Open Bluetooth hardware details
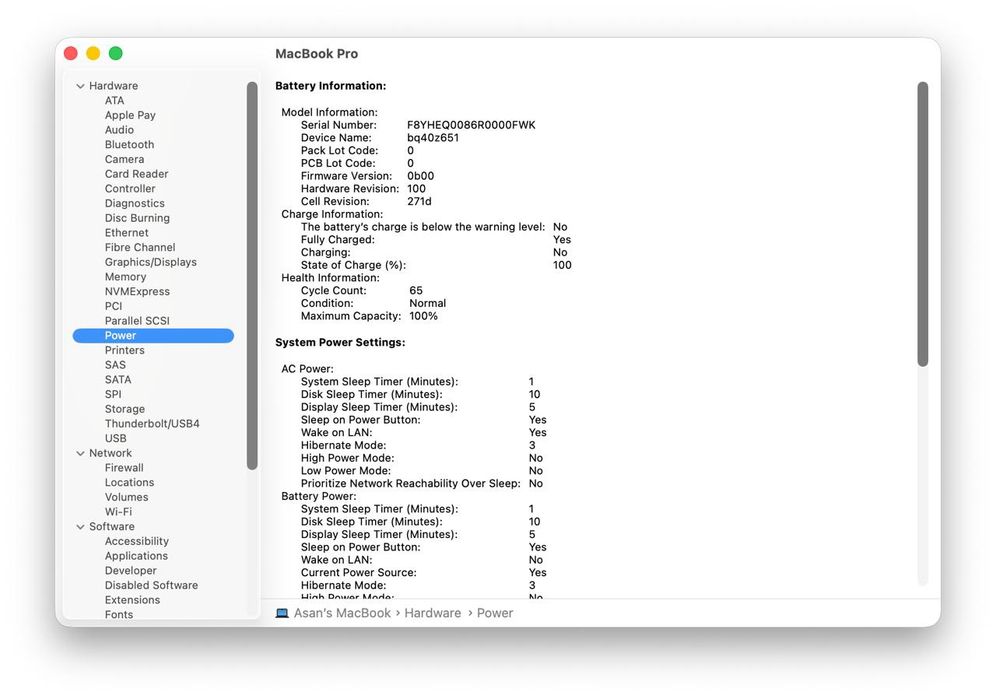Screen dimensions: 996x700 [x=130, y=144]
